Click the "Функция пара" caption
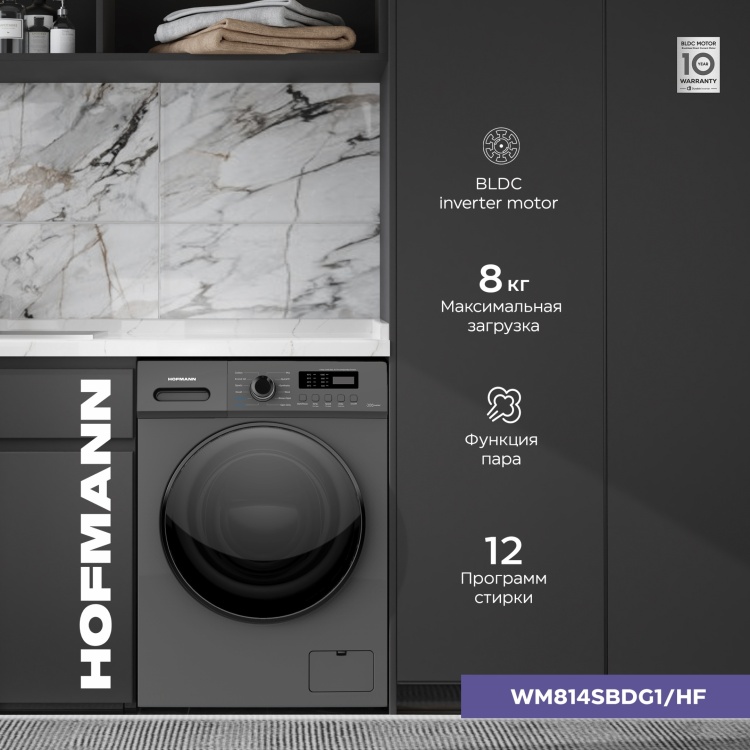This screenshot has width=750, height=750. (501, 449)
